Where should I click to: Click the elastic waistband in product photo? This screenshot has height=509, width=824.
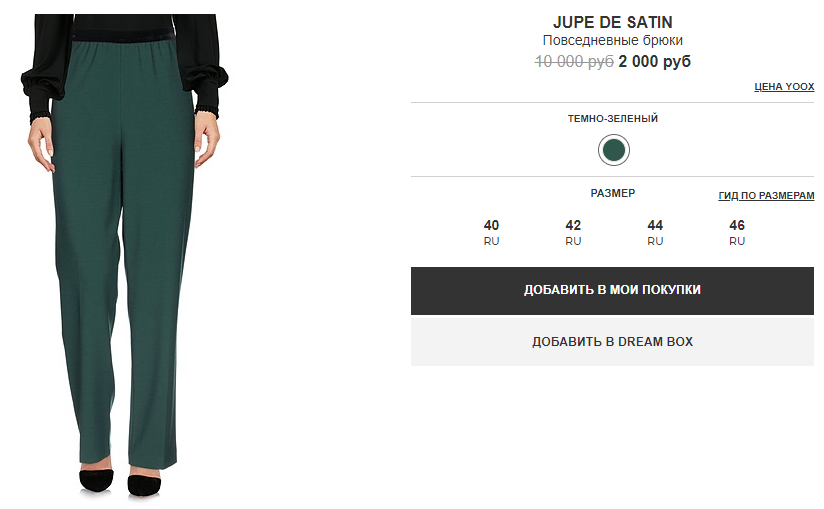click(x=122, y=39)
